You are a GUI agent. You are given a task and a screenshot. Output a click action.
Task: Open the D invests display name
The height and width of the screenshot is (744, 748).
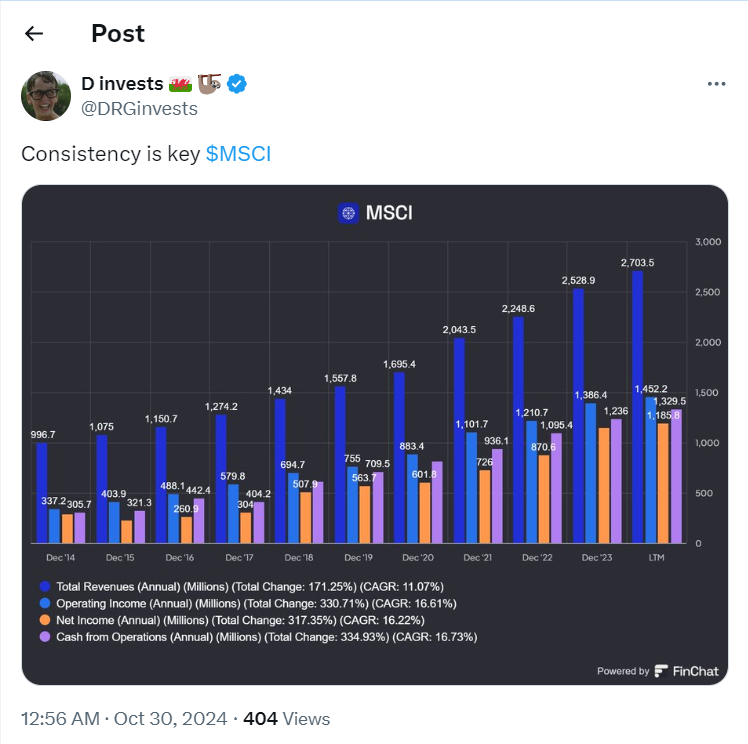click(x=121, y=84)
